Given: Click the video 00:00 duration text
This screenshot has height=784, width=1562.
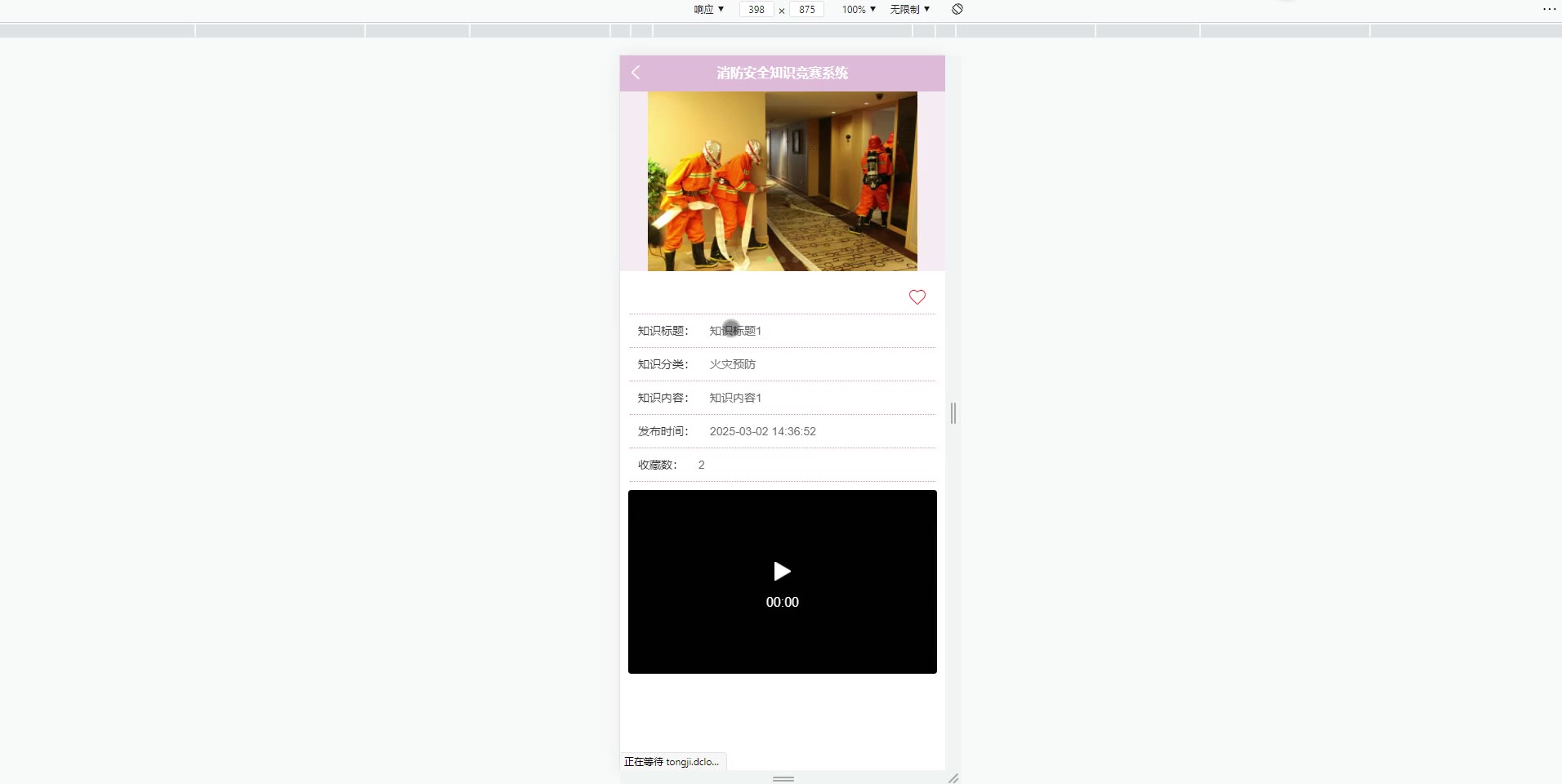Looking at the screenshot, I should pos(783,602).
